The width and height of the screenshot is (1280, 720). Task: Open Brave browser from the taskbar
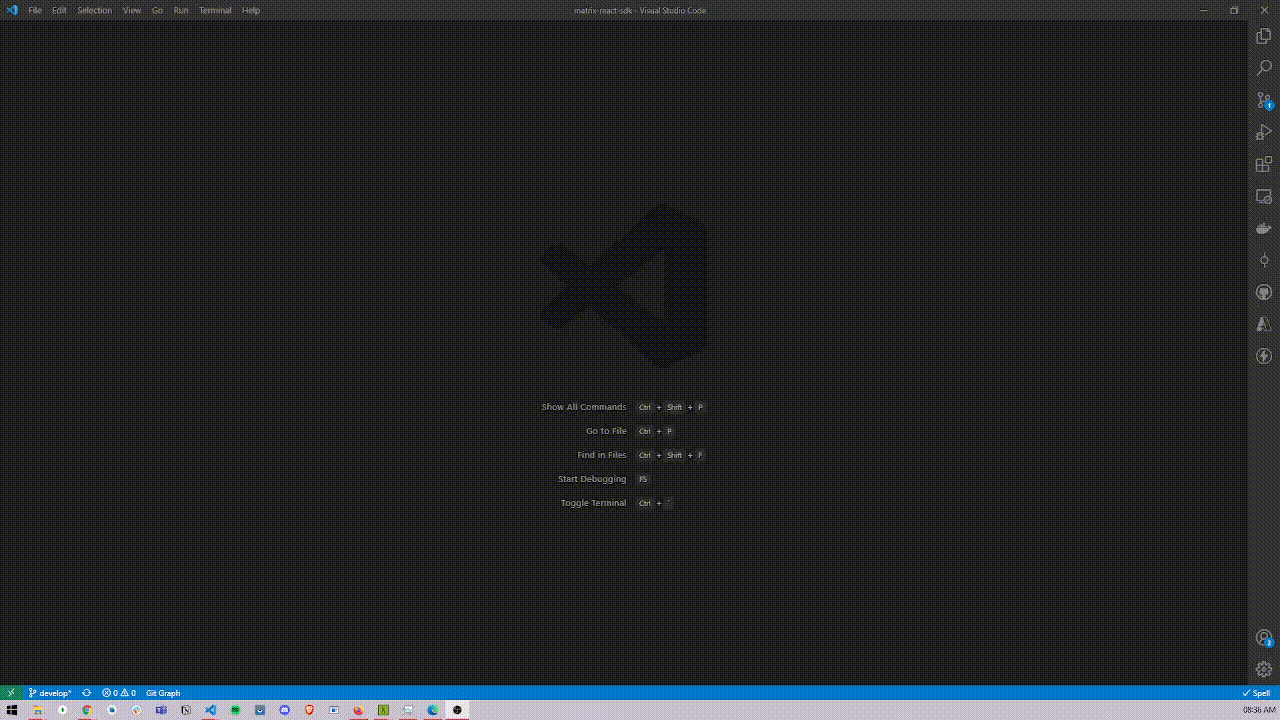coord(309,710)
